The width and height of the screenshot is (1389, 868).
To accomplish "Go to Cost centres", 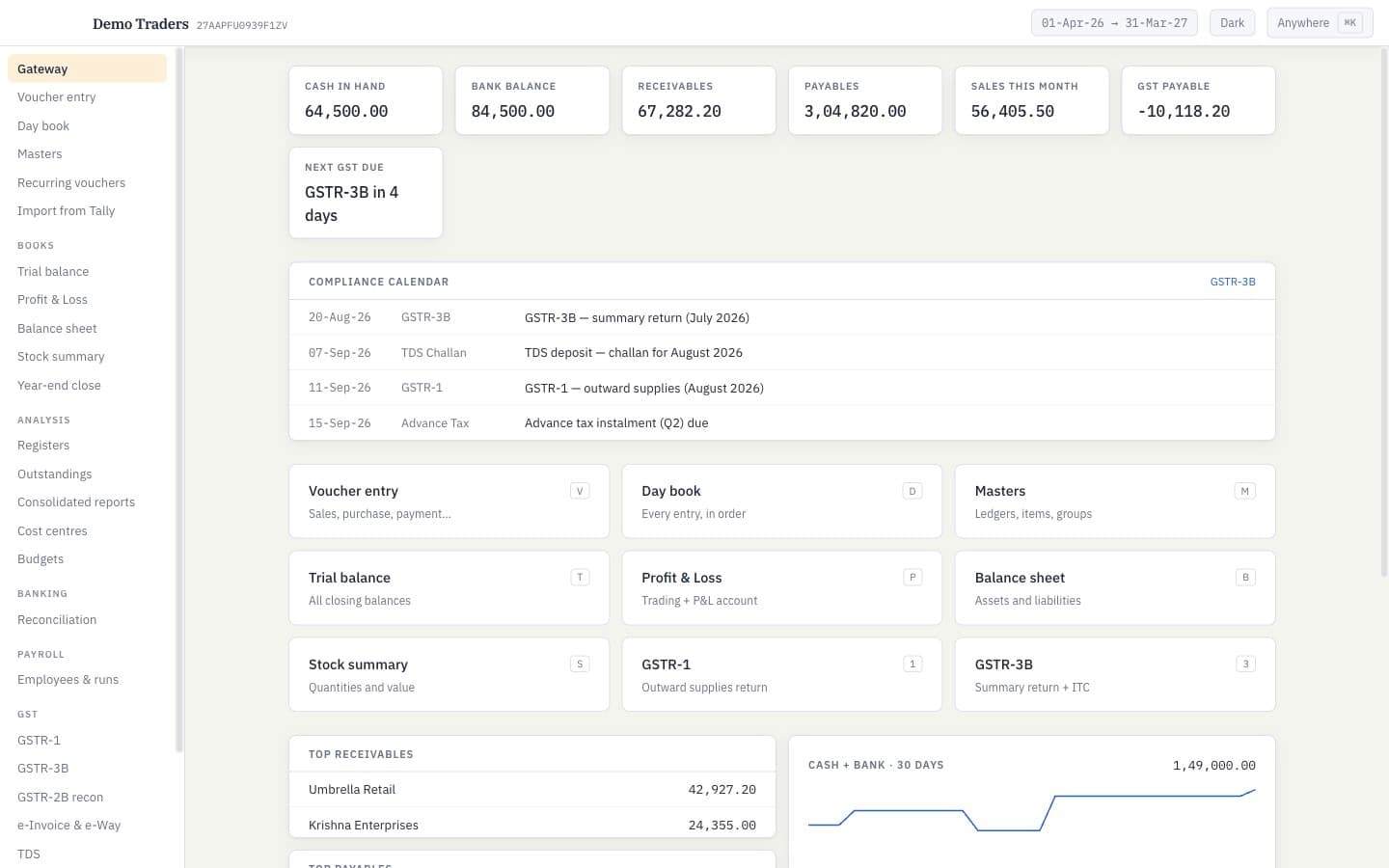I will pos(87,531).
